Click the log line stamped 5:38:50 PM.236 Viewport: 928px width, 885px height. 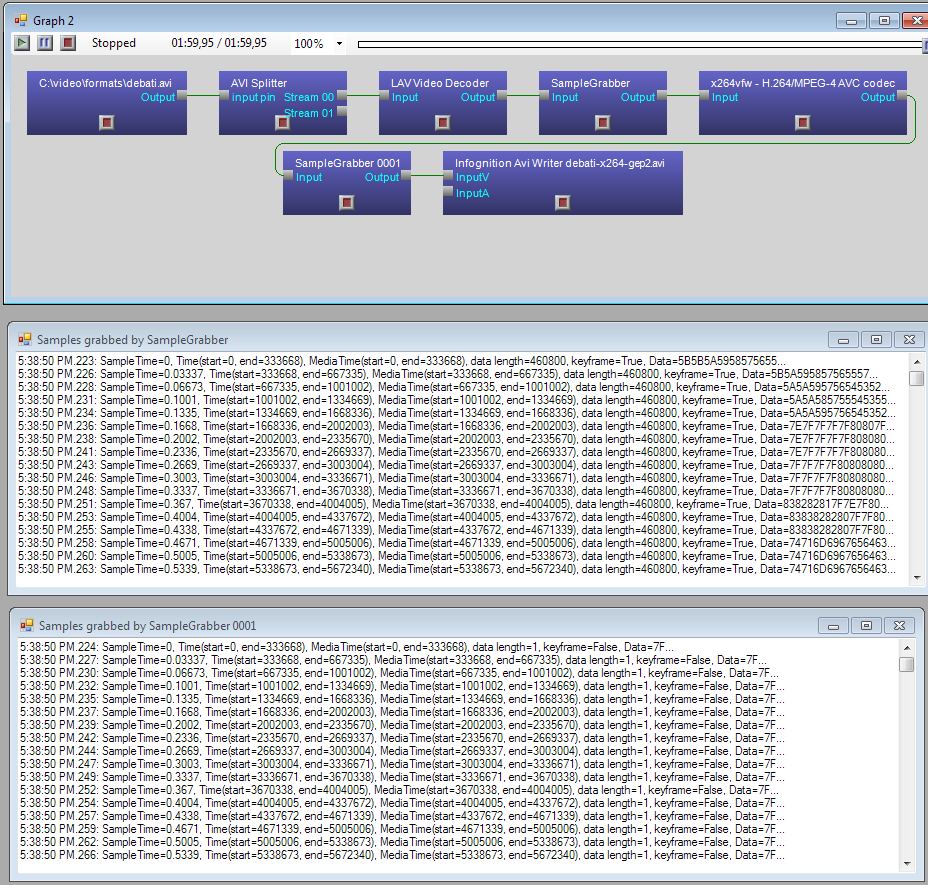click(456, 426)
